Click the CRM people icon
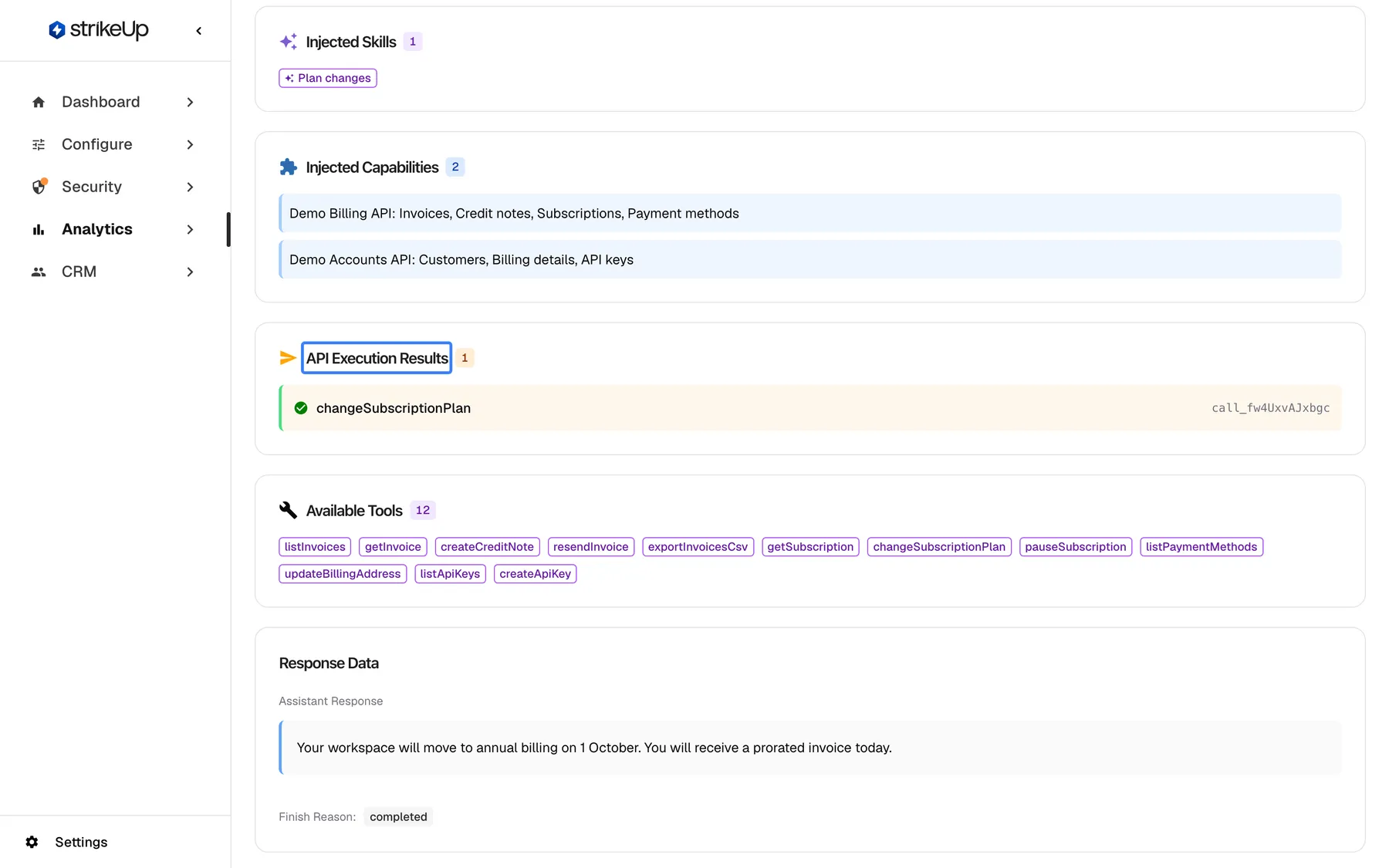This screenshot has height=868, width=1389. click(39, 272)
